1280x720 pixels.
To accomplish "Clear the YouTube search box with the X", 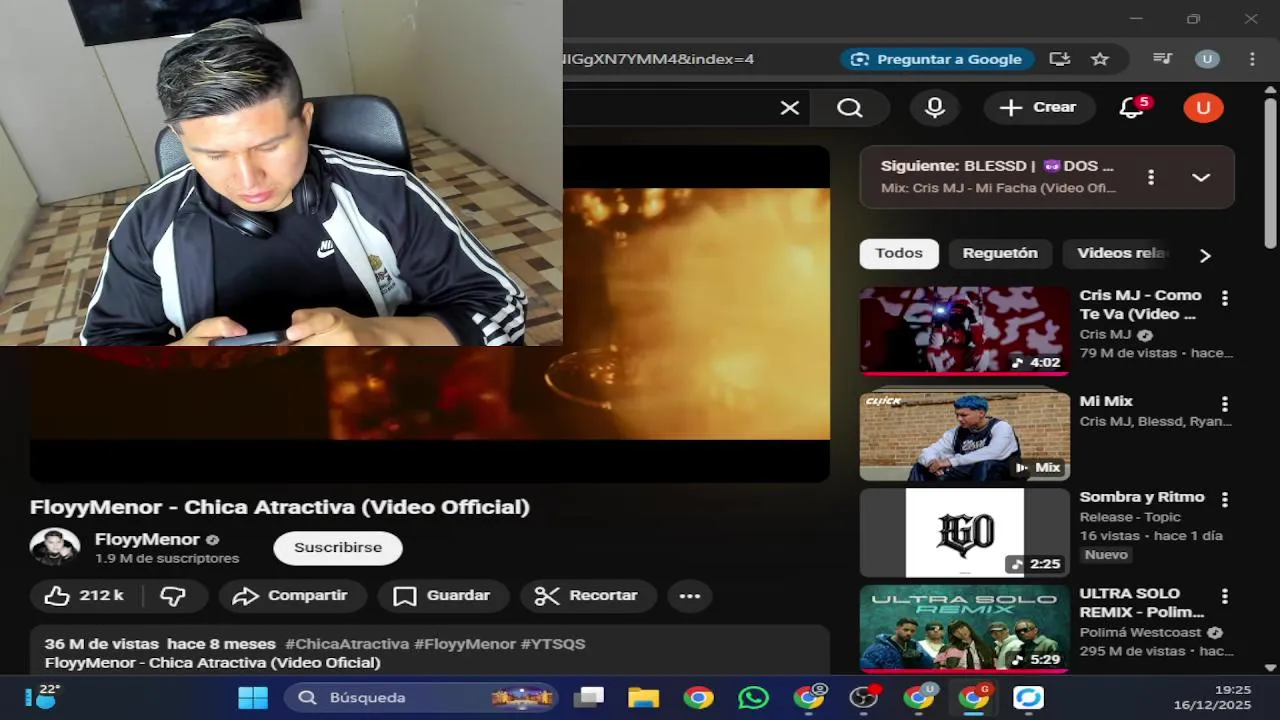I will (x=790, y=108).
